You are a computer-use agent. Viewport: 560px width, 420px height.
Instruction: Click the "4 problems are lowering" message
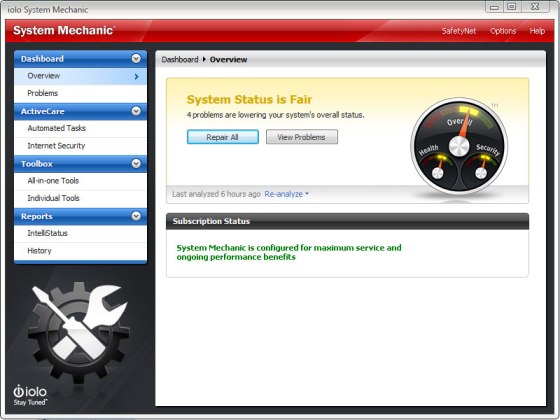tap(275, 115)
